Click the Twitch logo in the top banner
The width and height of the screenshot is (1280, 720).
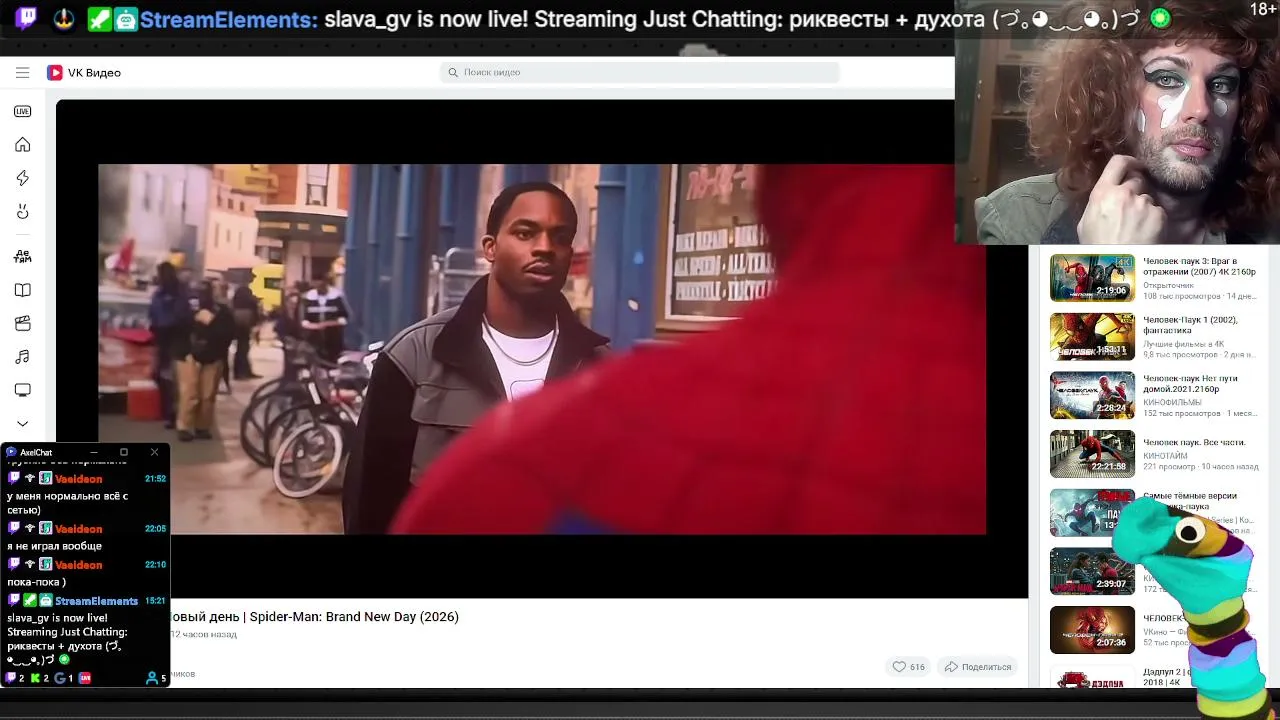pos(27,18)
